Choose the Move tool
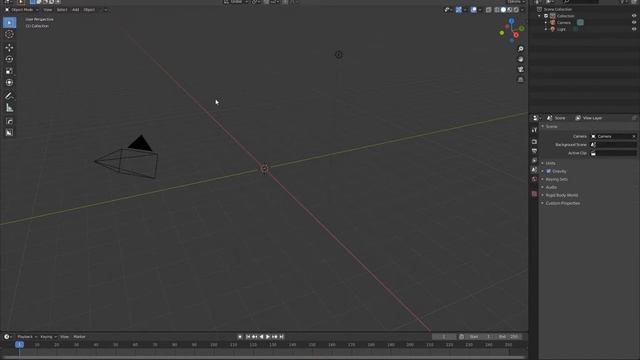 click(x=9, y=47)
